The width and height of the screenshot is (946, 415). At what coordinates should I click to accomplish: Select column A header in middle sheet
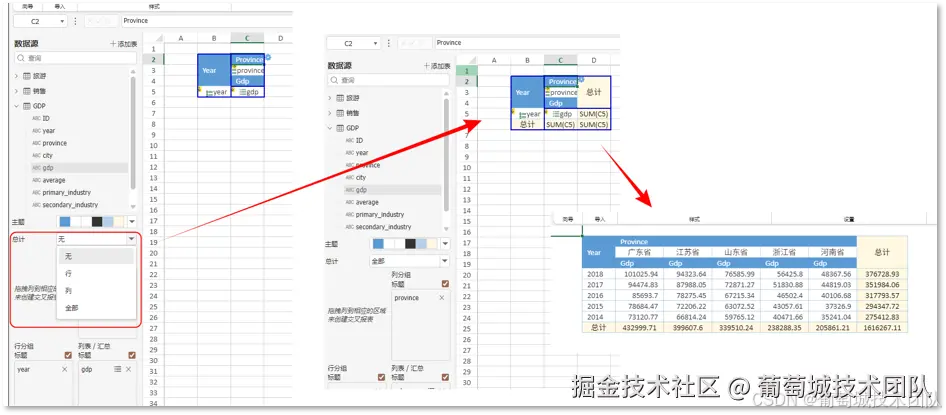pos(494,60)
